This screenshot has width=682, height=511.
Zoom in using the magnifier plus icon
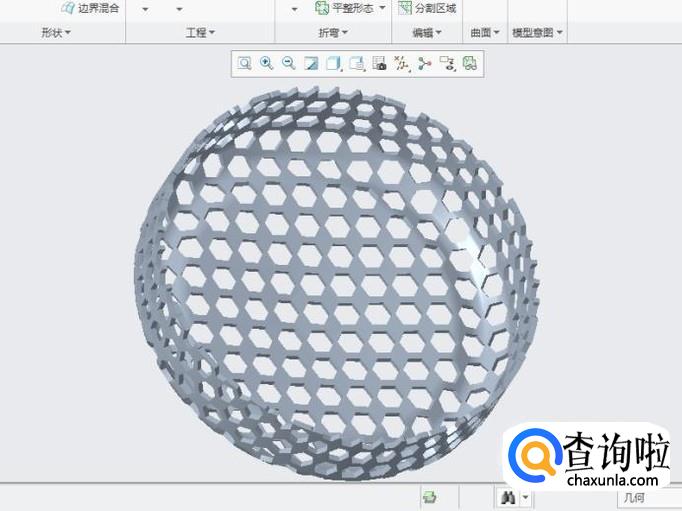point(266,63)
